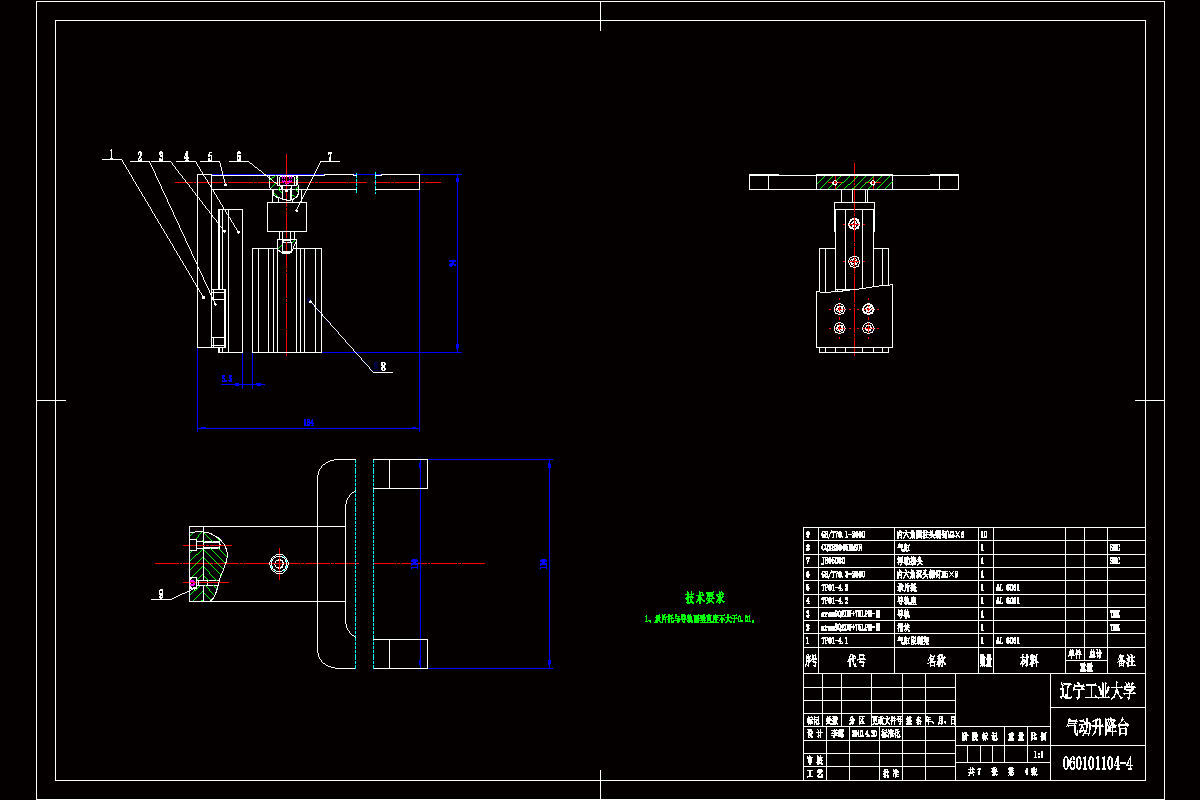Click the 名称 column header
The width and height of the screenshot is (1200, 800).
pos(935,661)
